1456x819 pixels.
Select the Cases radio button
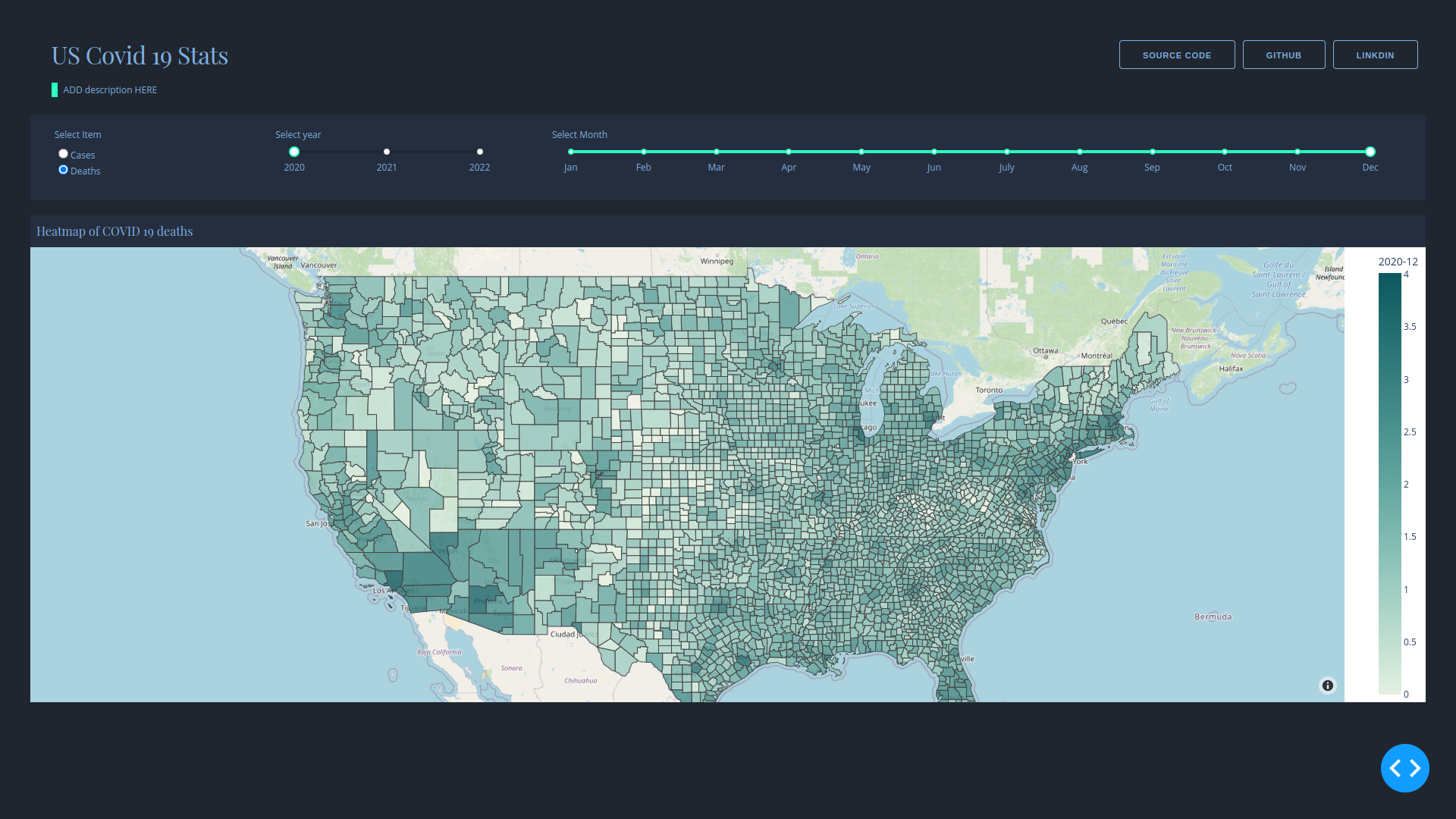63,153
